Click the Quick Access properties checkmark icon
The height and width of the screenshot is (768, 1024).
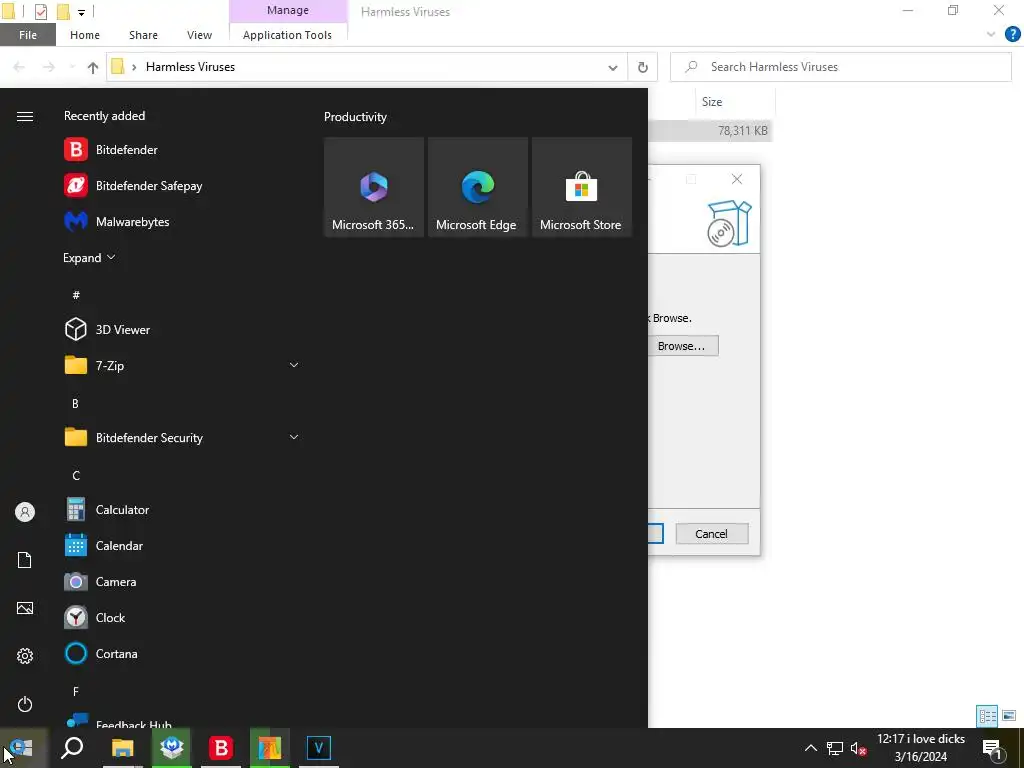pos(40,12)
